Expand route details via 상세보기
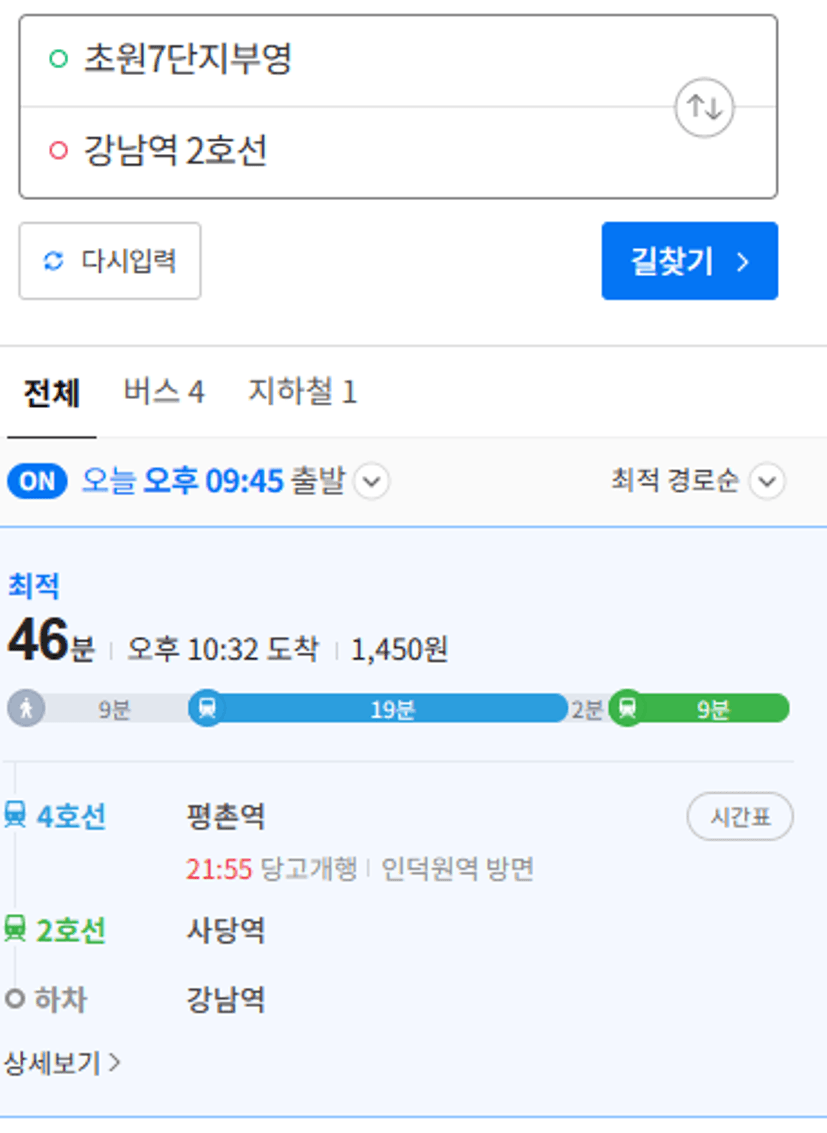 click(x=62, y=1063)
